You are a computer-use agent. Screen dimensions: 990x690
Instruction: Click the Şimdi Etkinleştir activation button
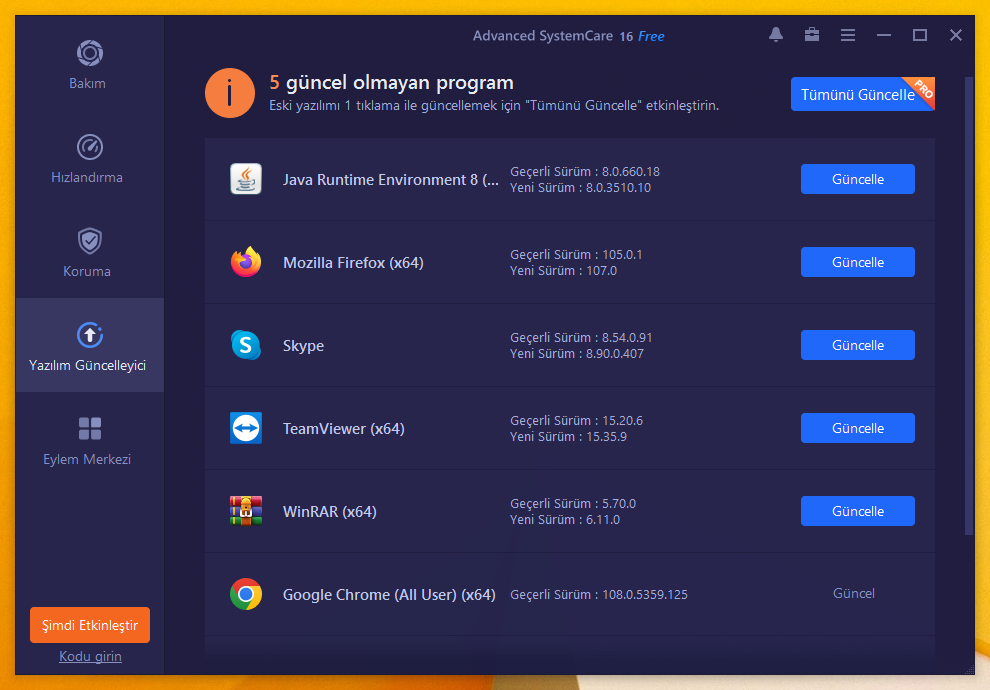pyautogui.click(x=90, y=625)
